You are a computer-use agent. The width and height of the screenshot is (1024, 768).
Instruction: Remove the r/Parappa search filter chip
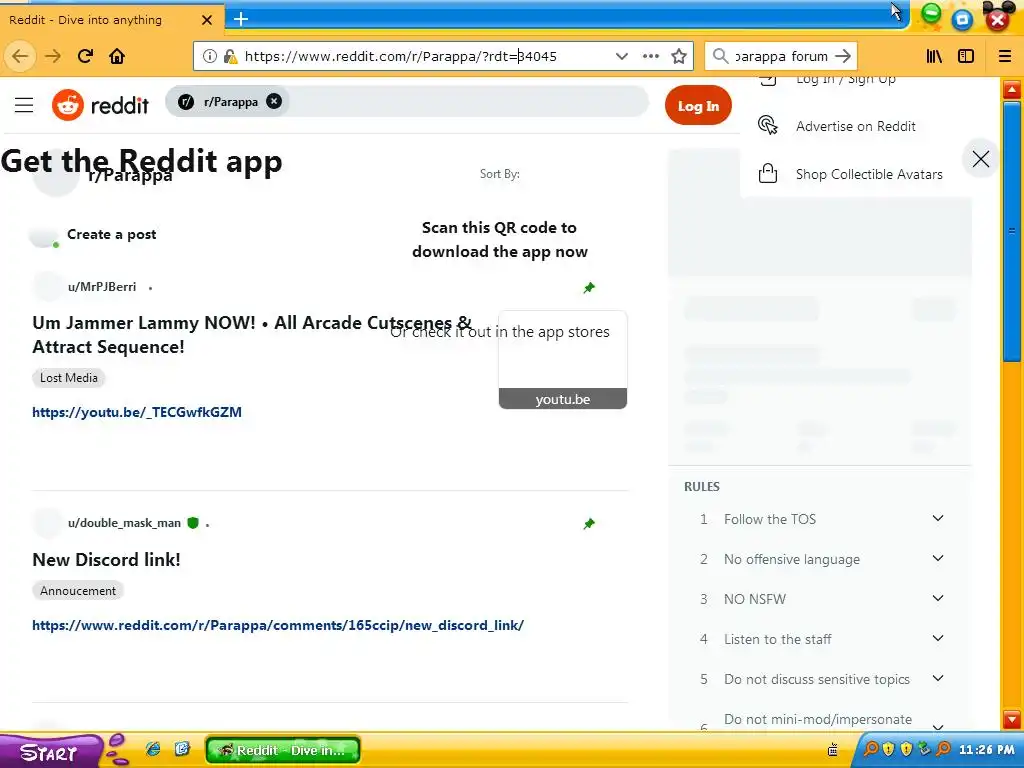[x=274, y=101]
